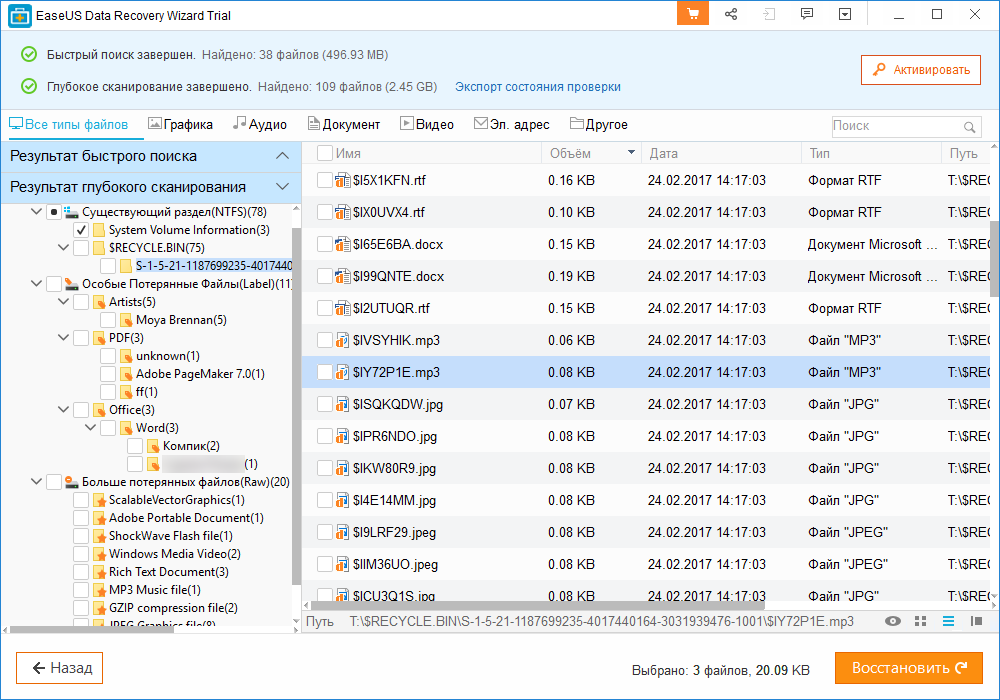Click the Artists folder icon
This screenshot has width=1000, height=700.
99,302
